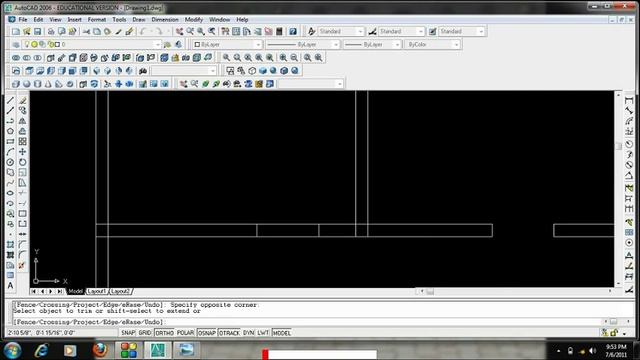Toggle ORTHO mode in status bar

tap(164, 333)
